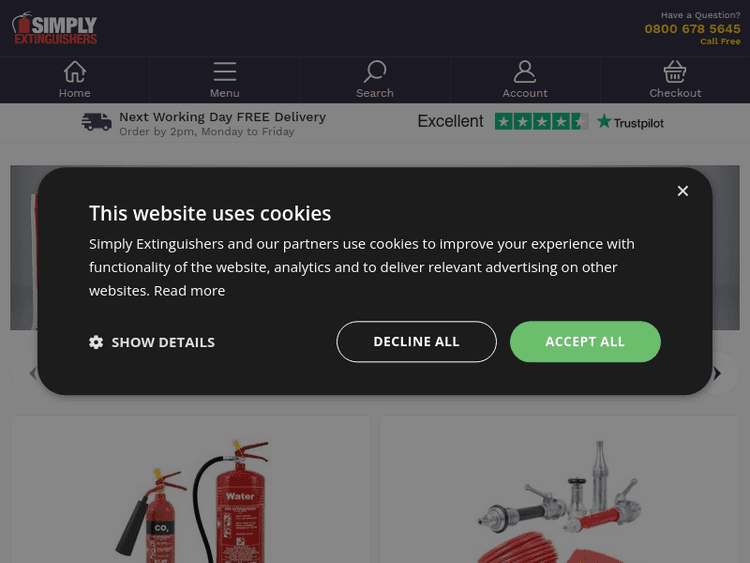This screenshot has height=563, width=750.
Task: Click the gear icon beside Show Details
Action: [x=96, y=342]
